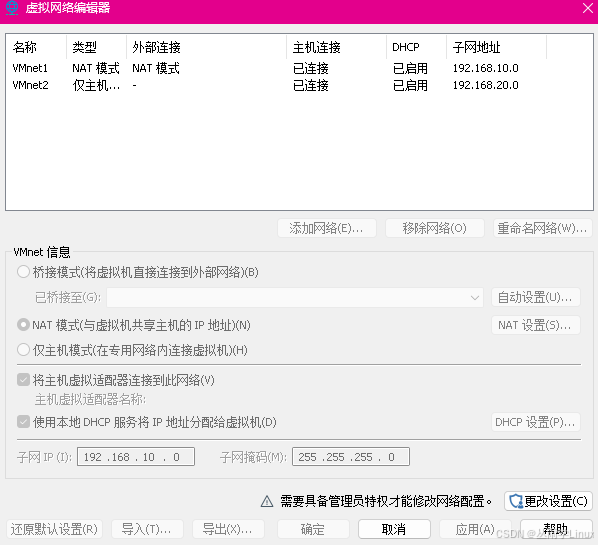This screenshot has height=545, width=598.
Task: Click subnet address 192.168.20.0 cell
Action: (485, 85)
